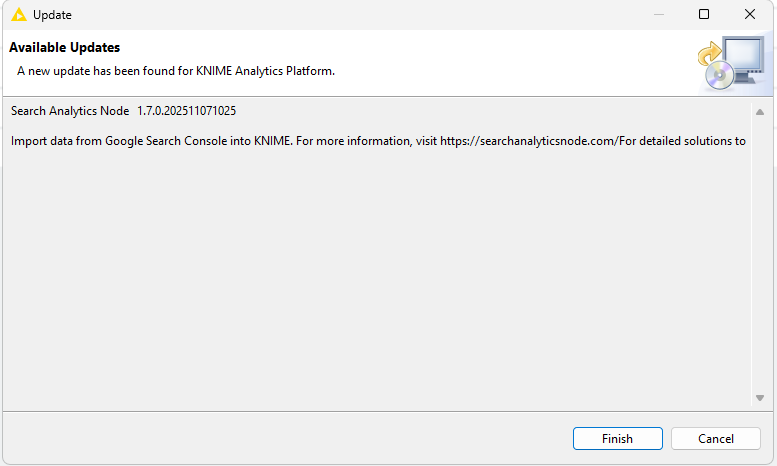This screenshot has height=466, width=777.
Task: Click the Available Updates heading
Action: (64, 48)
